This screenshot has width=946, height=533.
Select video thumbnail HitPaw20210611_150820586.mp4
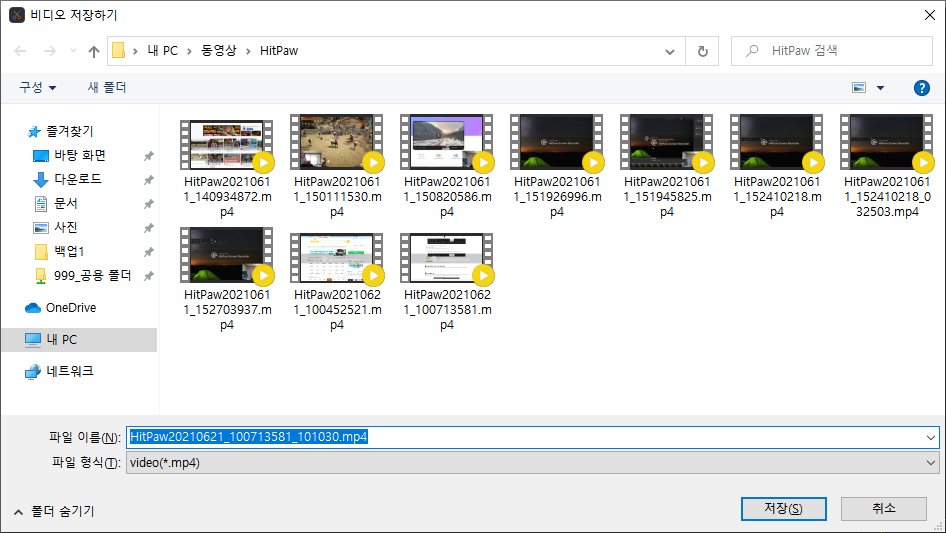coord(446,142)
